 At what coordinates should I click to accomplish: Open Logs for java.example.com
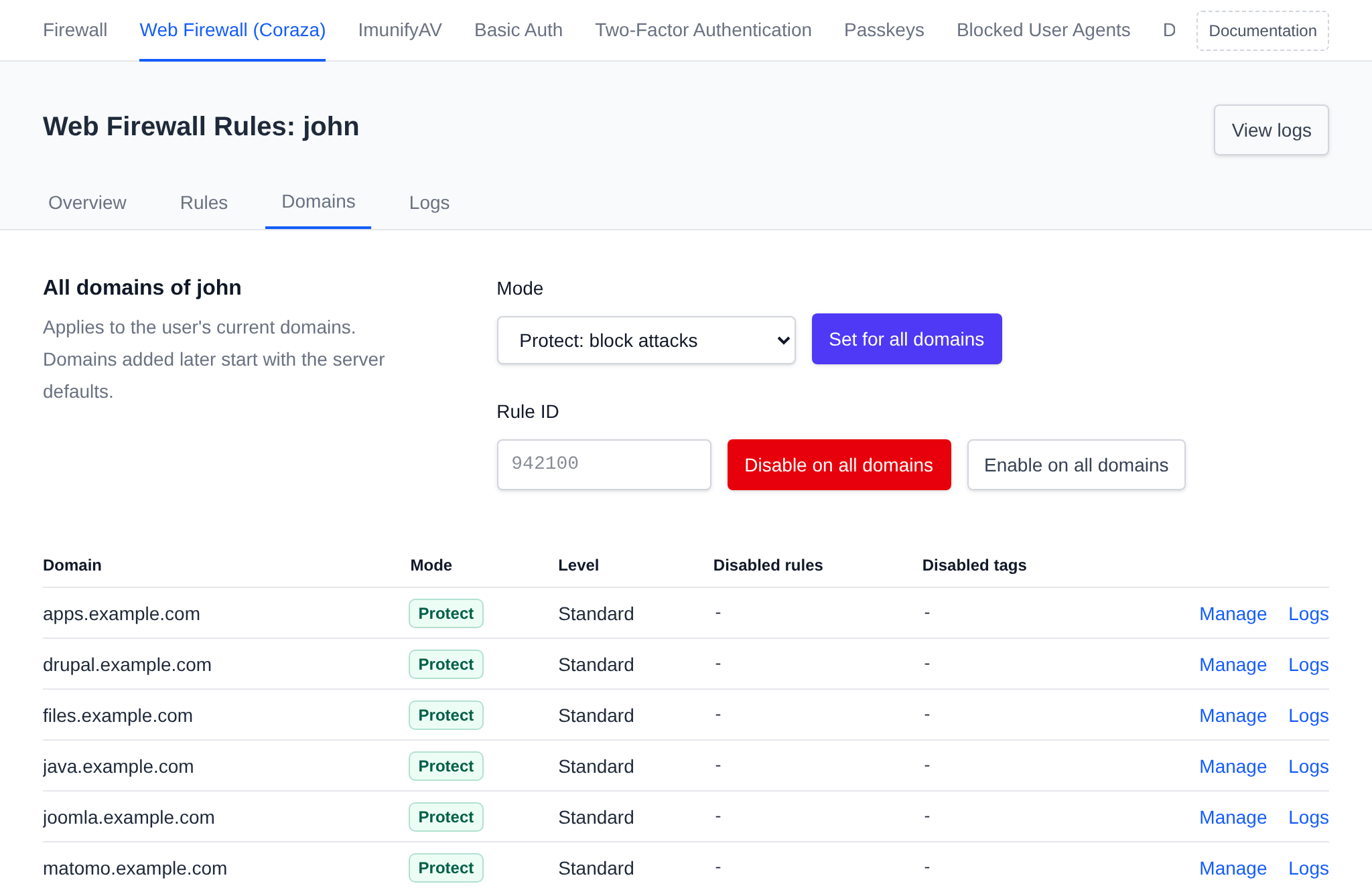tap(1308, 766)
